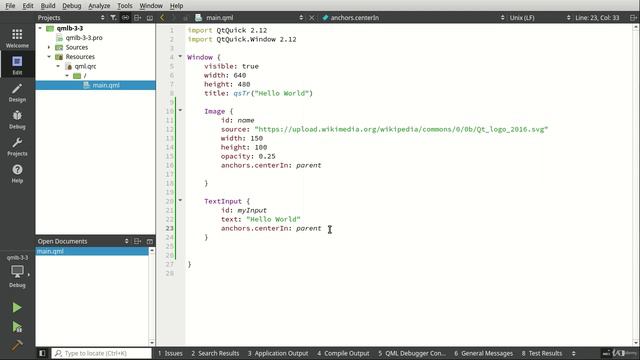Screen dimensions: 640x360
Task: Open the Unix (LF) line ending dropdown
Action: [x=569, y=18]
